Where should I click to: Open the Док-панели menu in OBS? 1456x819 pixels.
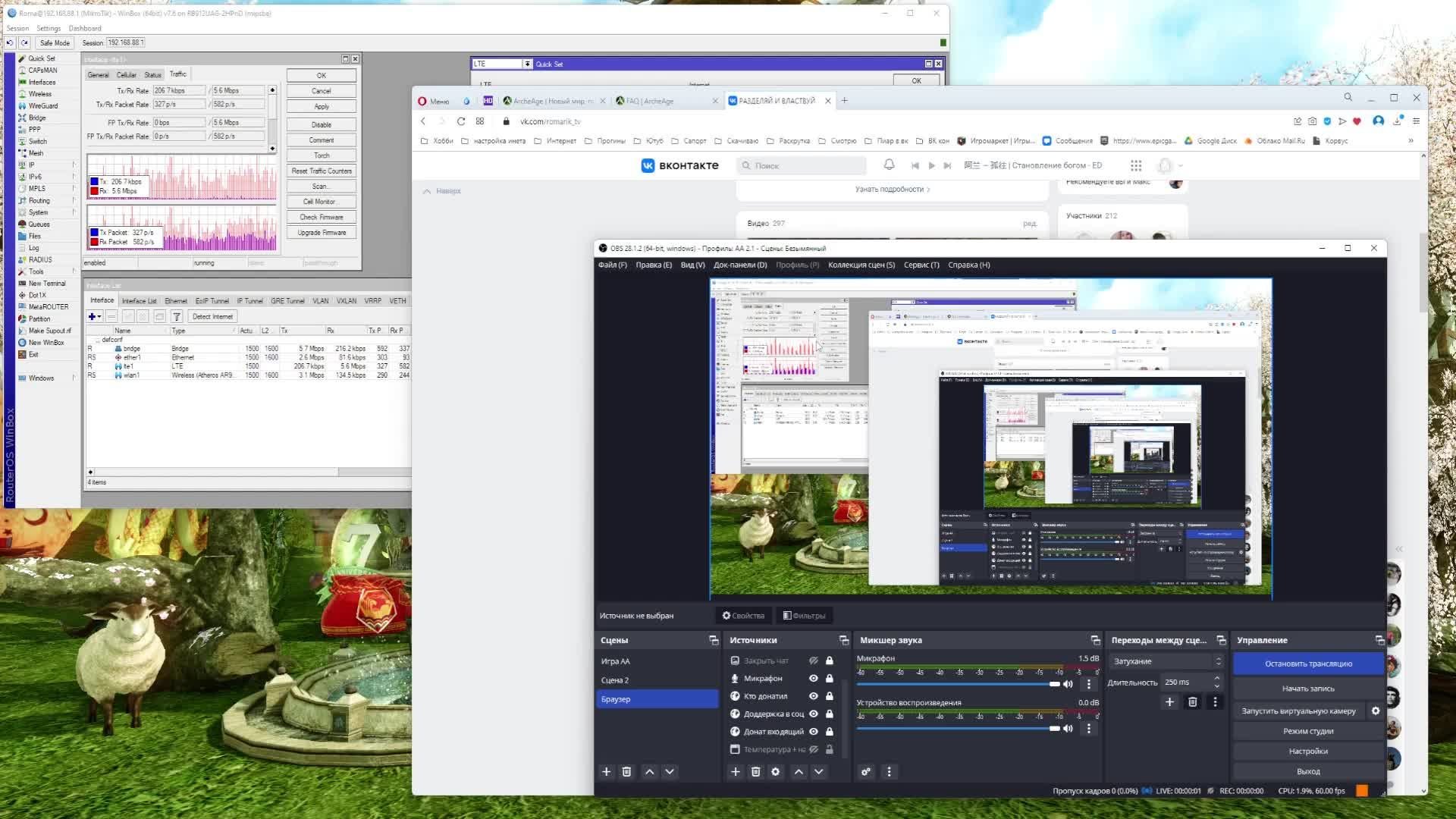point(739,265)
